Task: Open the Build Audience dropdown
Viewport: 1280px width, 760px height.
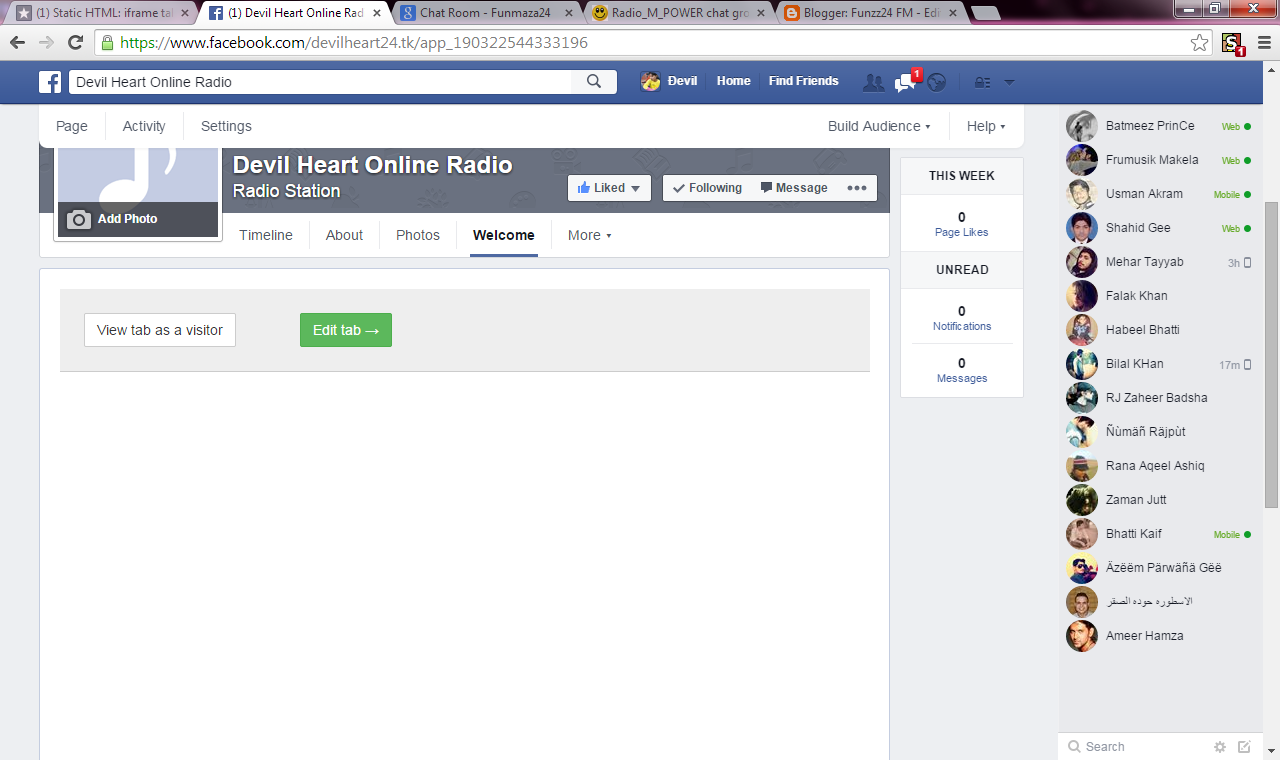Action: point(877,126)
